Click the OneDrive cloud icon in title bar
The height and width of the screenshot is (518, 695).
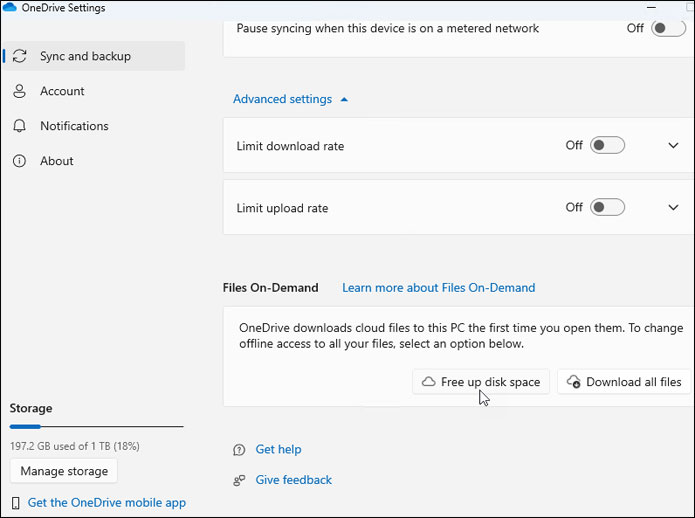(9, 7)
